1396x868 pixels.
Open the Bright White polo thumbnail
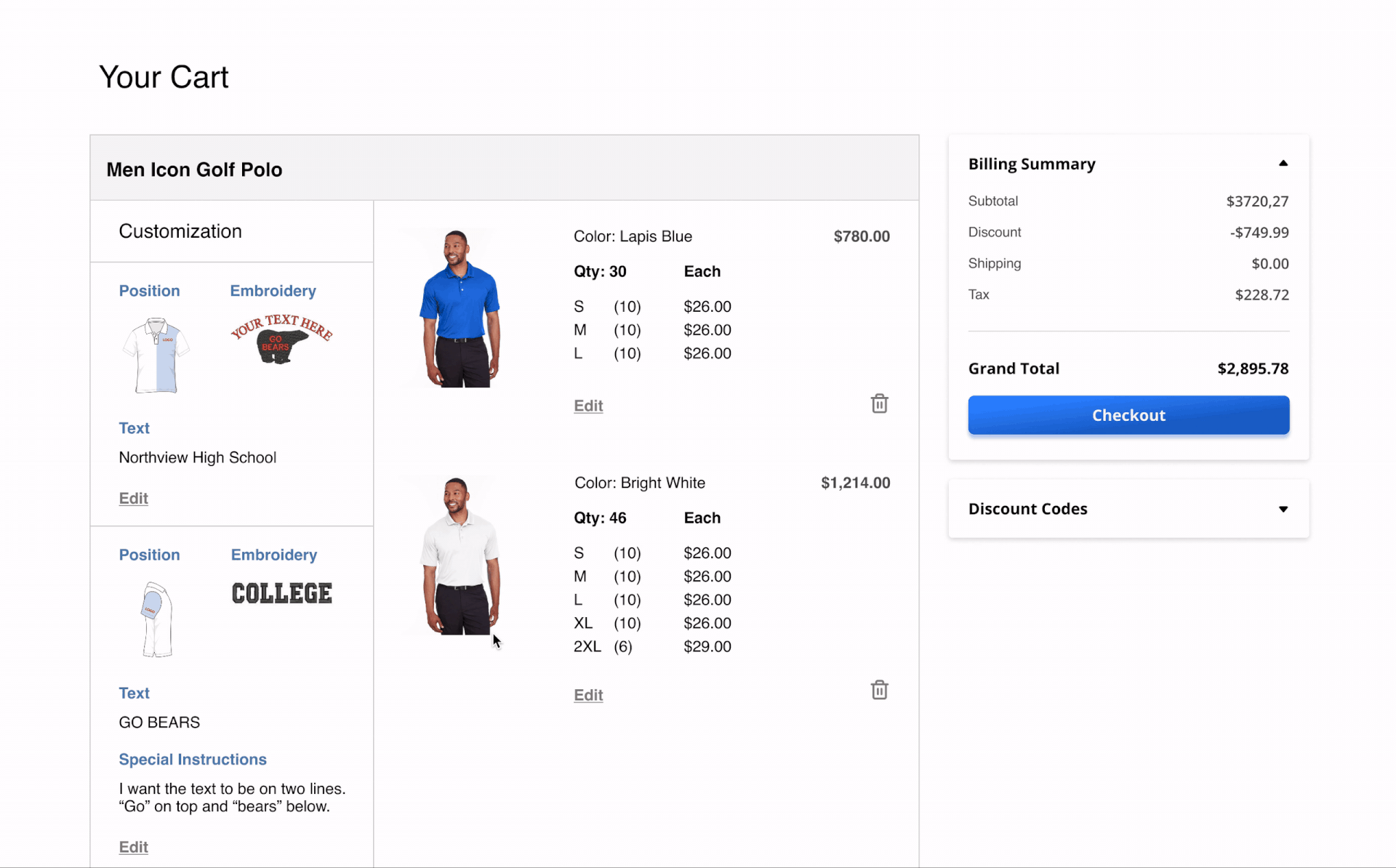(460, 556)
